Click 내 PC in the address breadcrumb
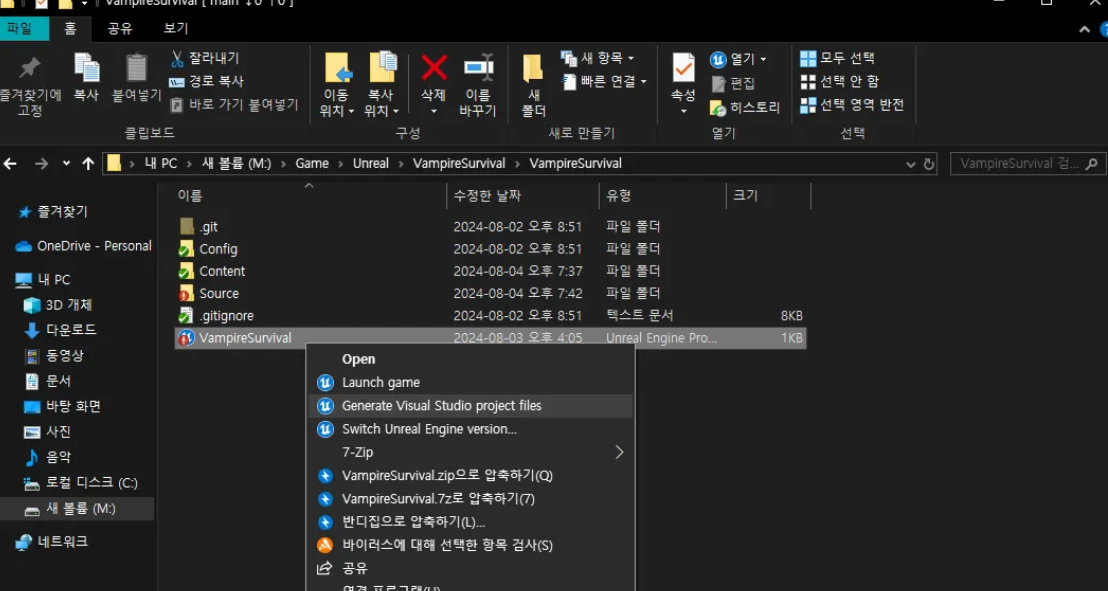The width and height of the screenshot is (1108, 591). pyautogui.click(x=160, y=164)
